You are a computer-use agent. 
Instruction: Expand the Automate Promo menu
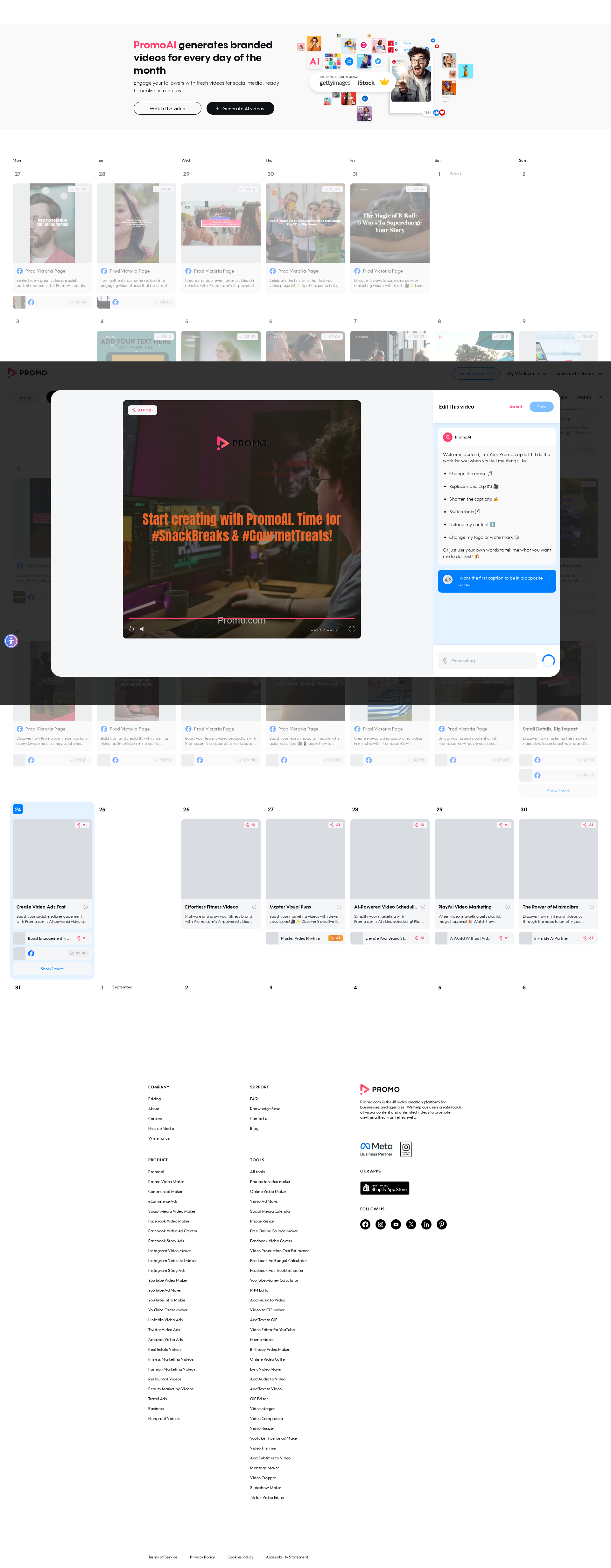click(x=579, y=373)
